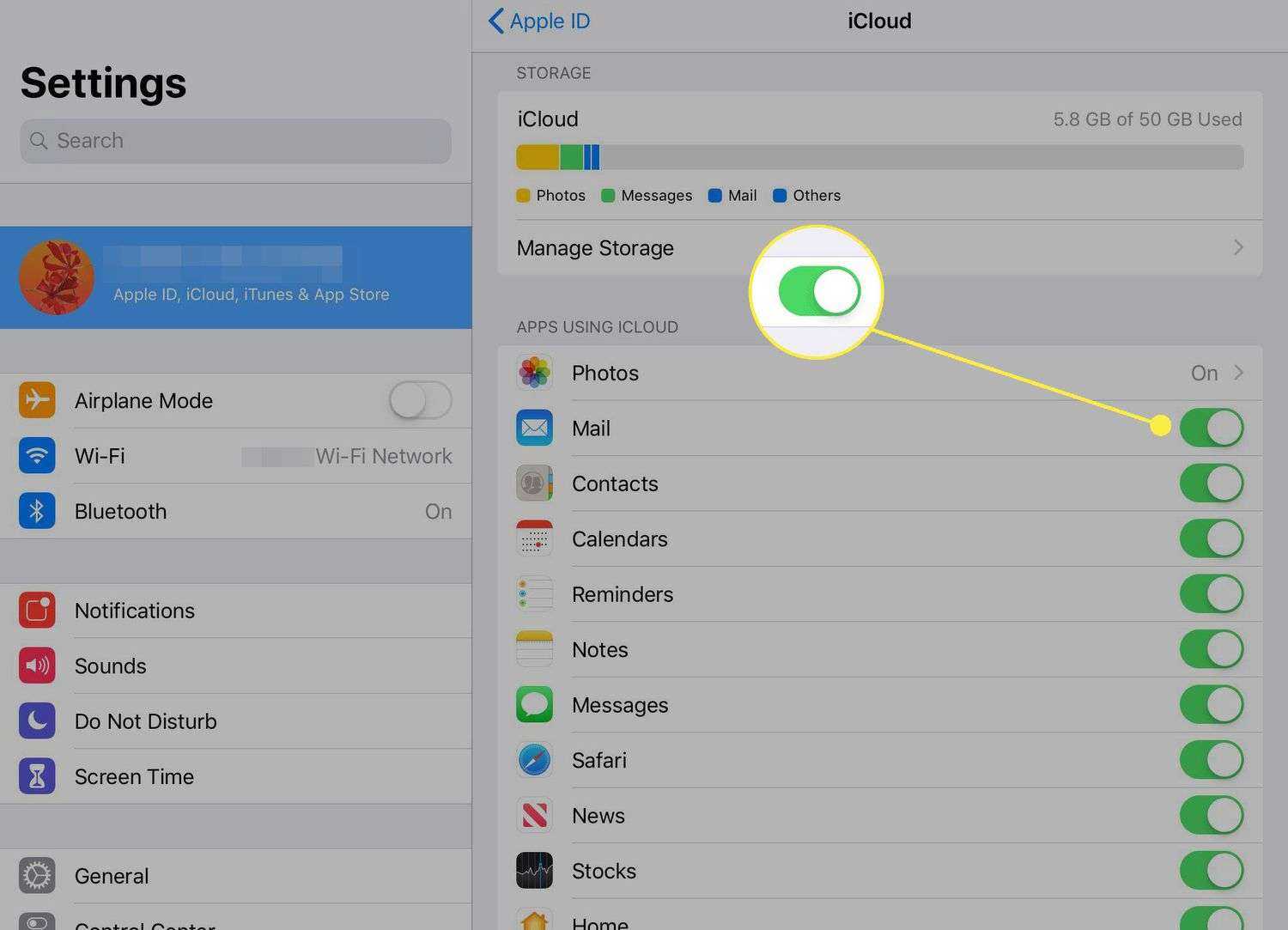Toggle the Stocks iCloud switch

coord(1212,871)
